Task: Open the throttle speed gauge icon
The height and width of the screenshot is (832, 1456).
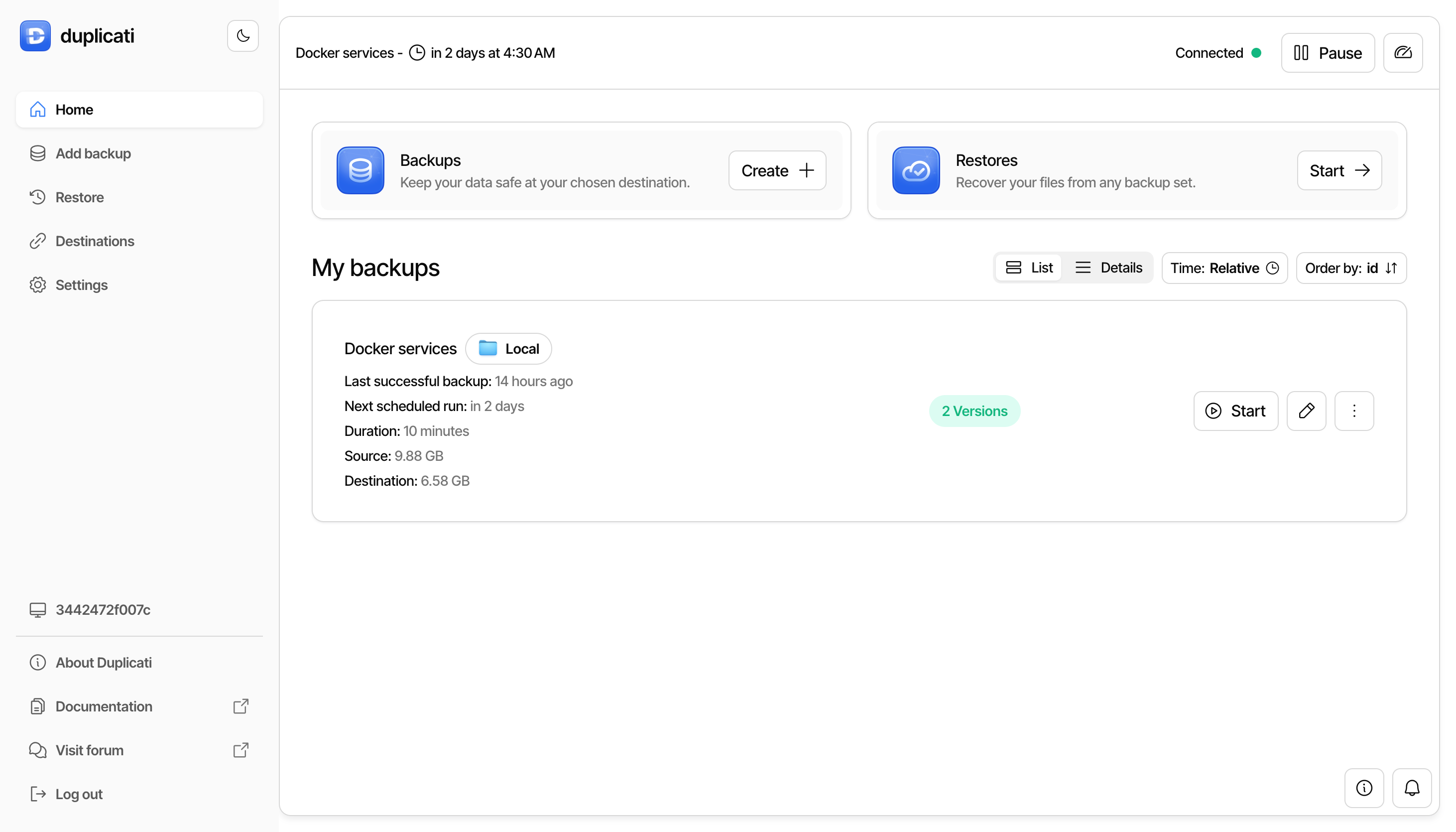Action: [1402, 53]
